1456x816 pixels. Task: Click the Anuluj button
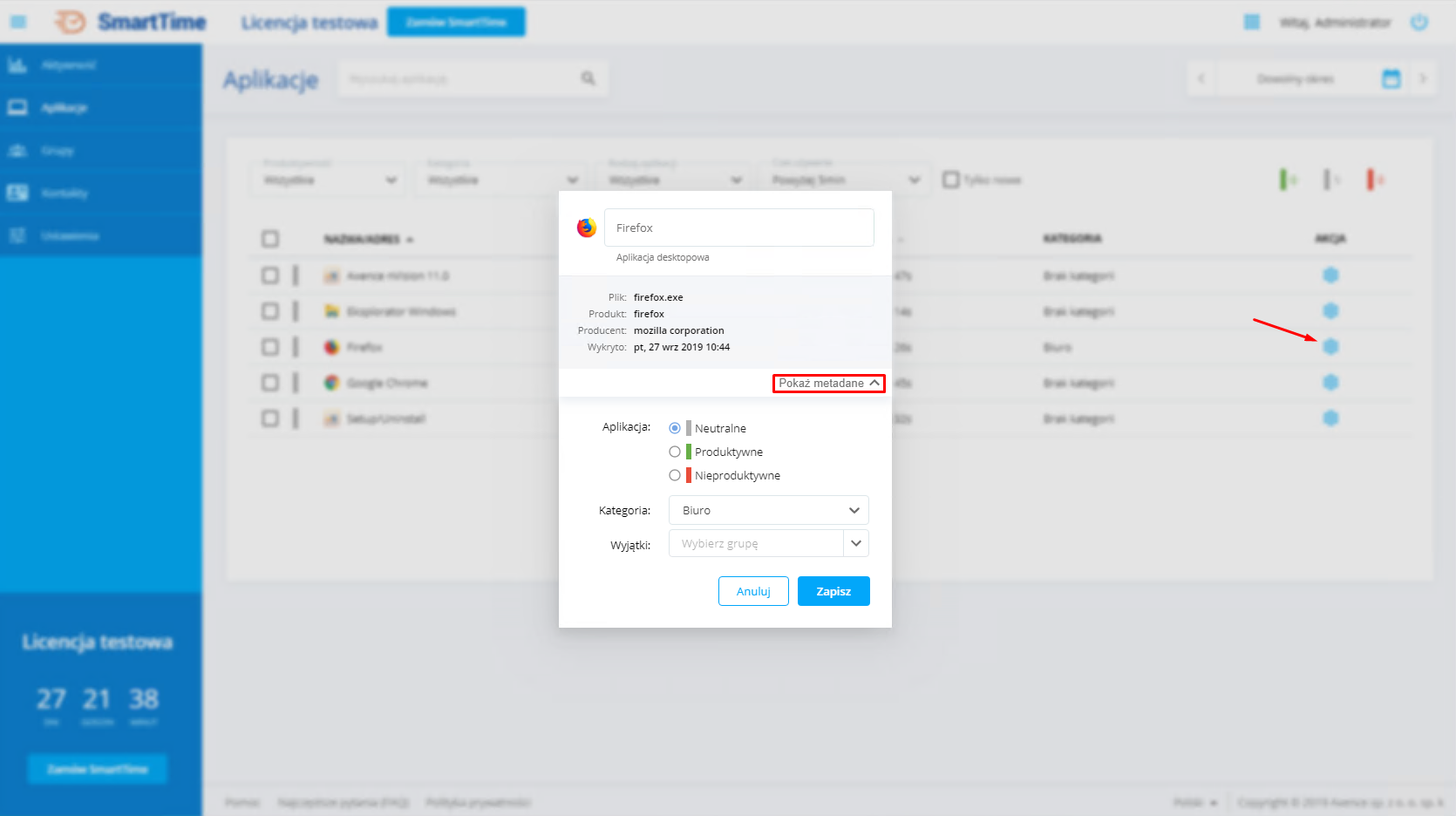[x=753, y=591]
